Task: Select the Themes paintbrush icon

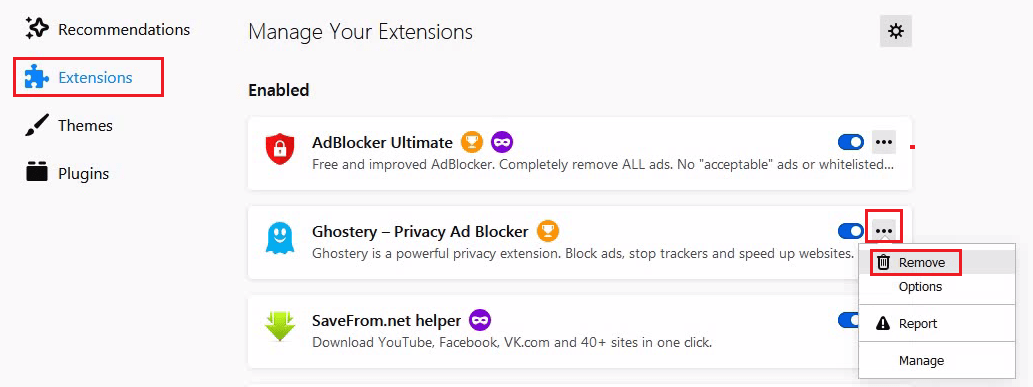Action: [x=37, y=125]
